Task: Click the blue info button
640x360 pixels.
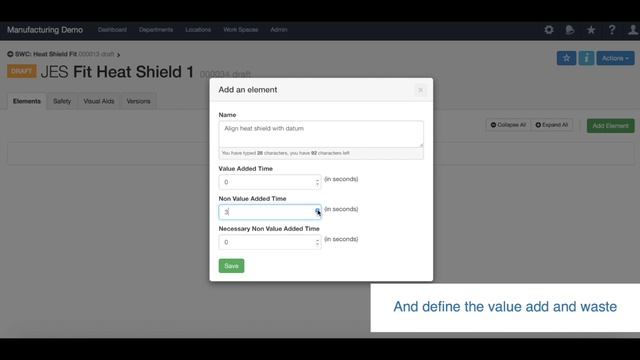Action: (x=586, y=58)
